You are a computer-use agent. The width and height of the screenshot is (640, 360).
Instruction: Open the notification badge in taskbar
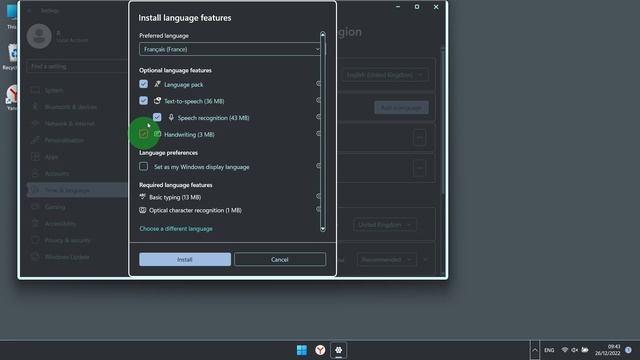point(628,350)
